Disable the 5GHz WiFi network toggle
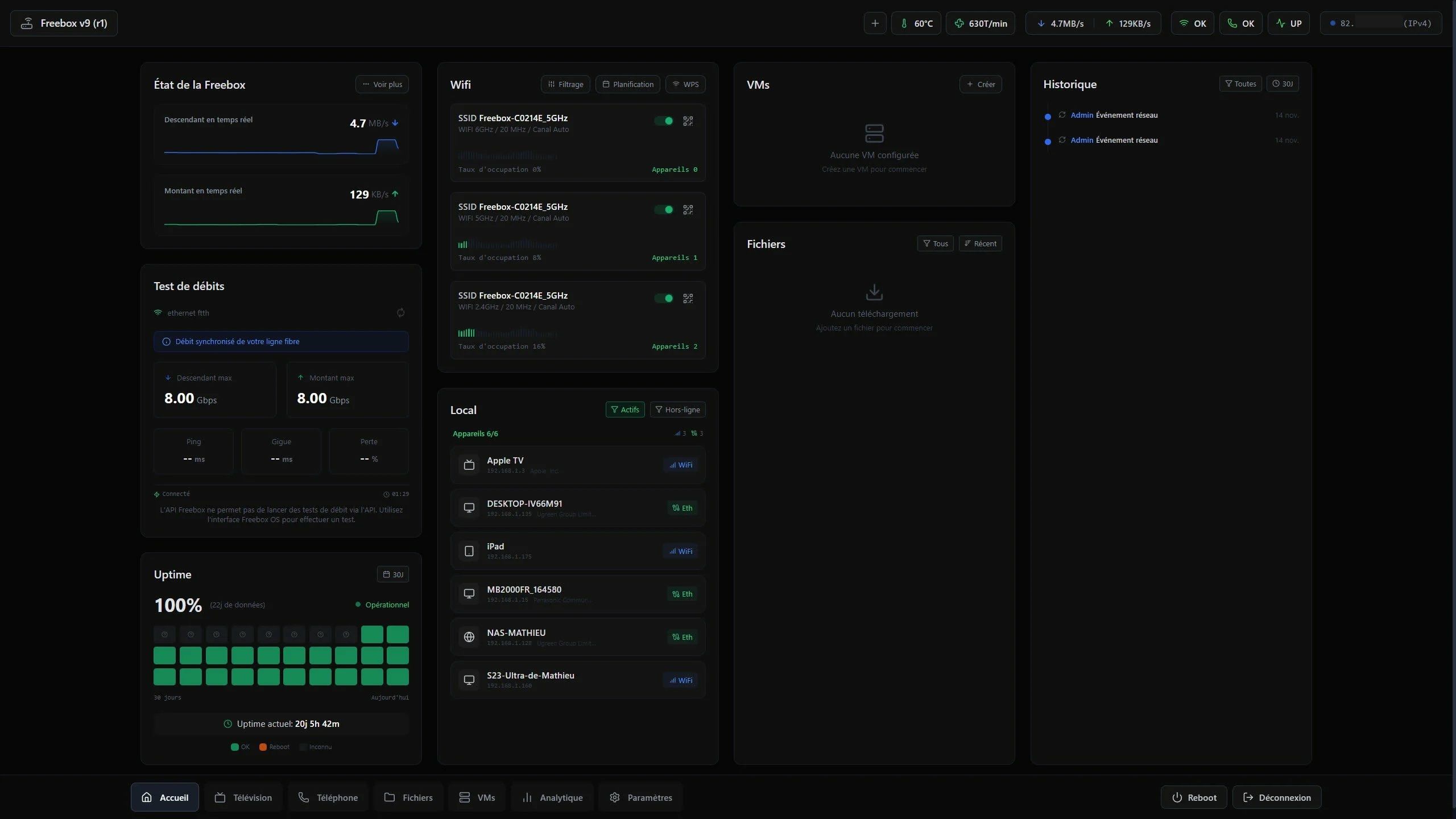1456x819 pixels. click(663, 209)
